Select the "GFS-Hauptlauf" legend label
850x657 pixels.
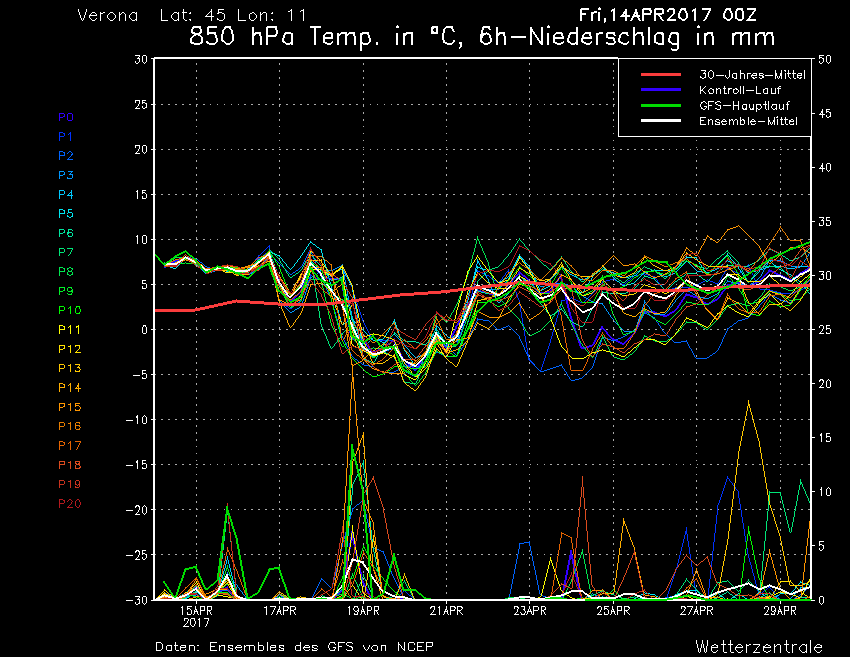pos(744,106)
